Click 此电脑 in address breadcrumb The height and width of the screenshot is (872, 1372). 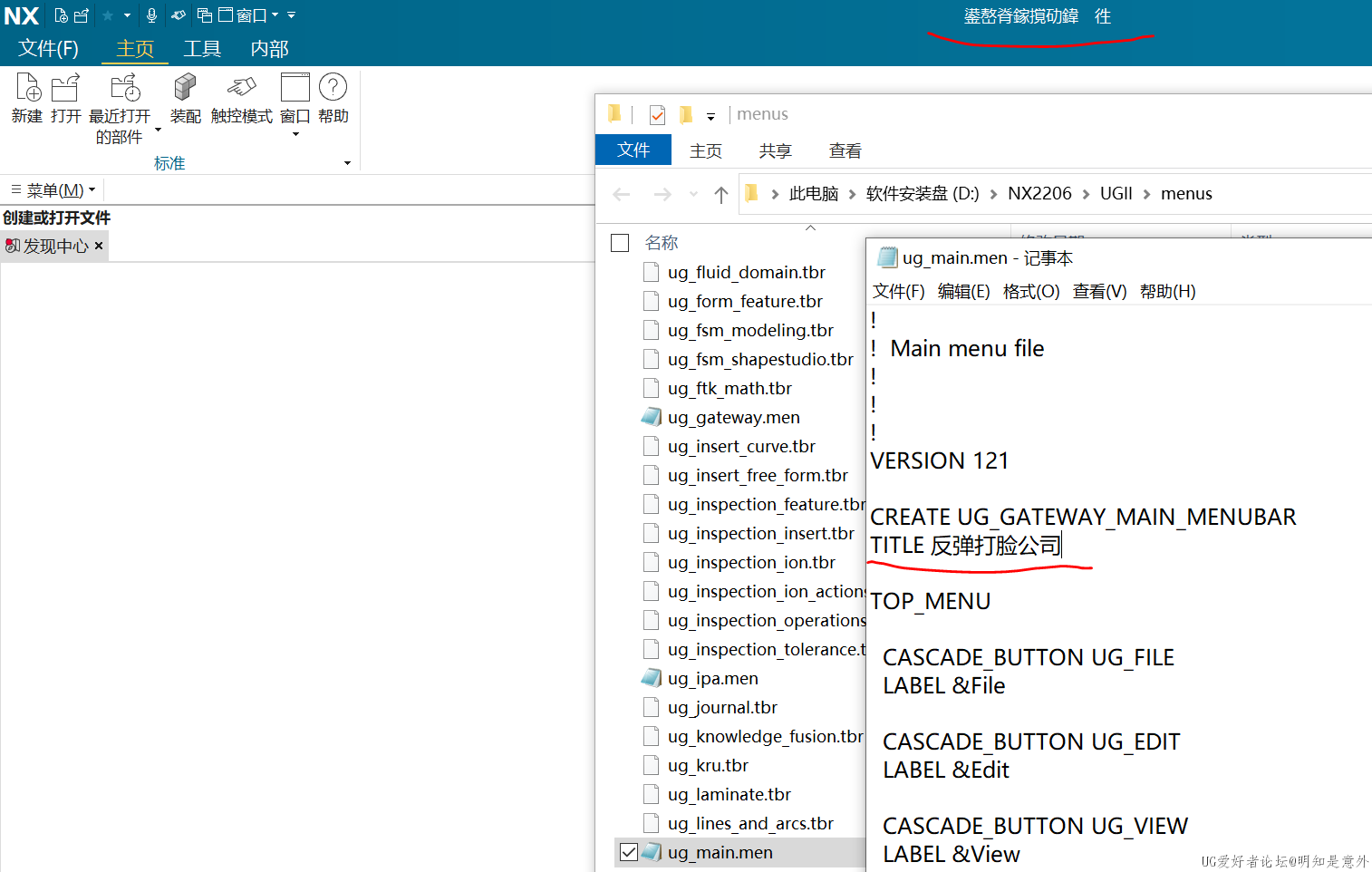tap(814, 194)
